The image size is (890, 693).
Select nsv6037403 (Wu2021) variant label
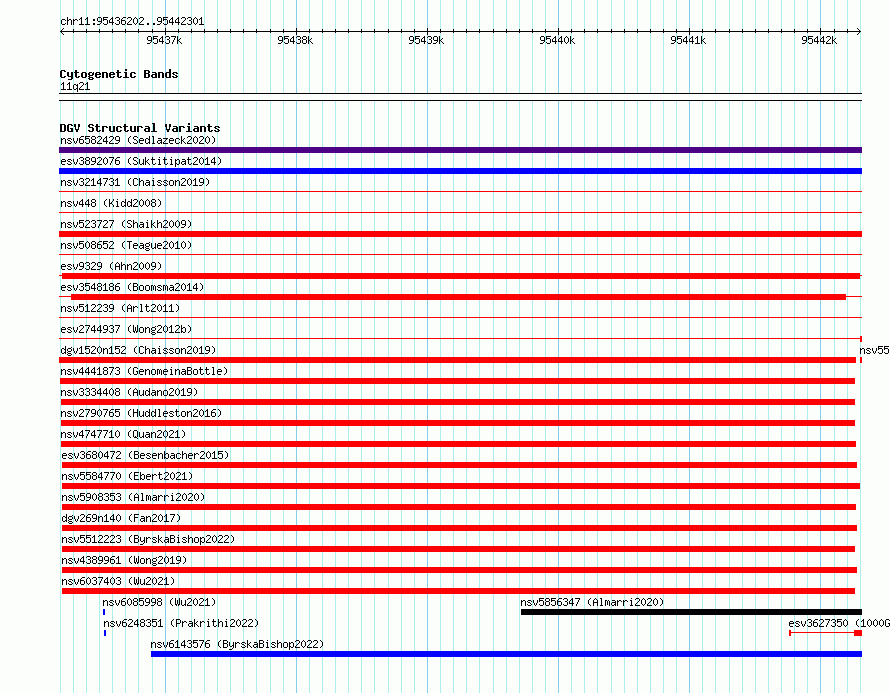click(118, 581)
